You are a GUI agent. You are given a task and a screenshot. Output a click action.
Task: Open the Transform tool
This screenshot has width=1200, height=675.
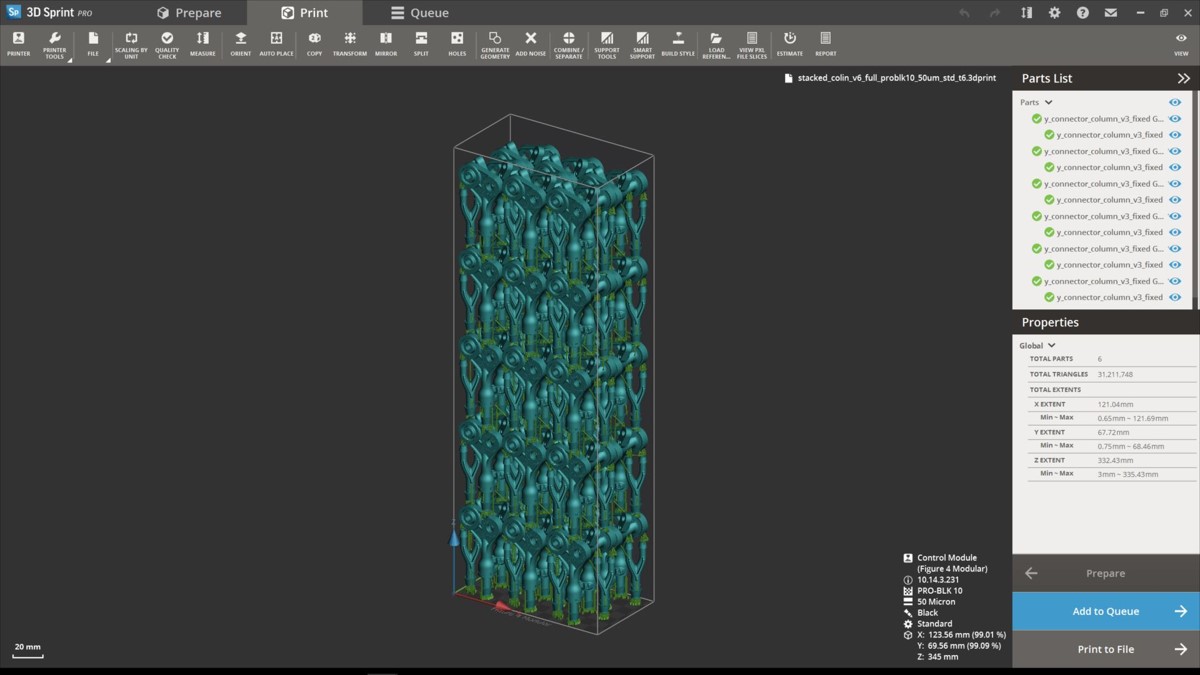click(350, 44)
